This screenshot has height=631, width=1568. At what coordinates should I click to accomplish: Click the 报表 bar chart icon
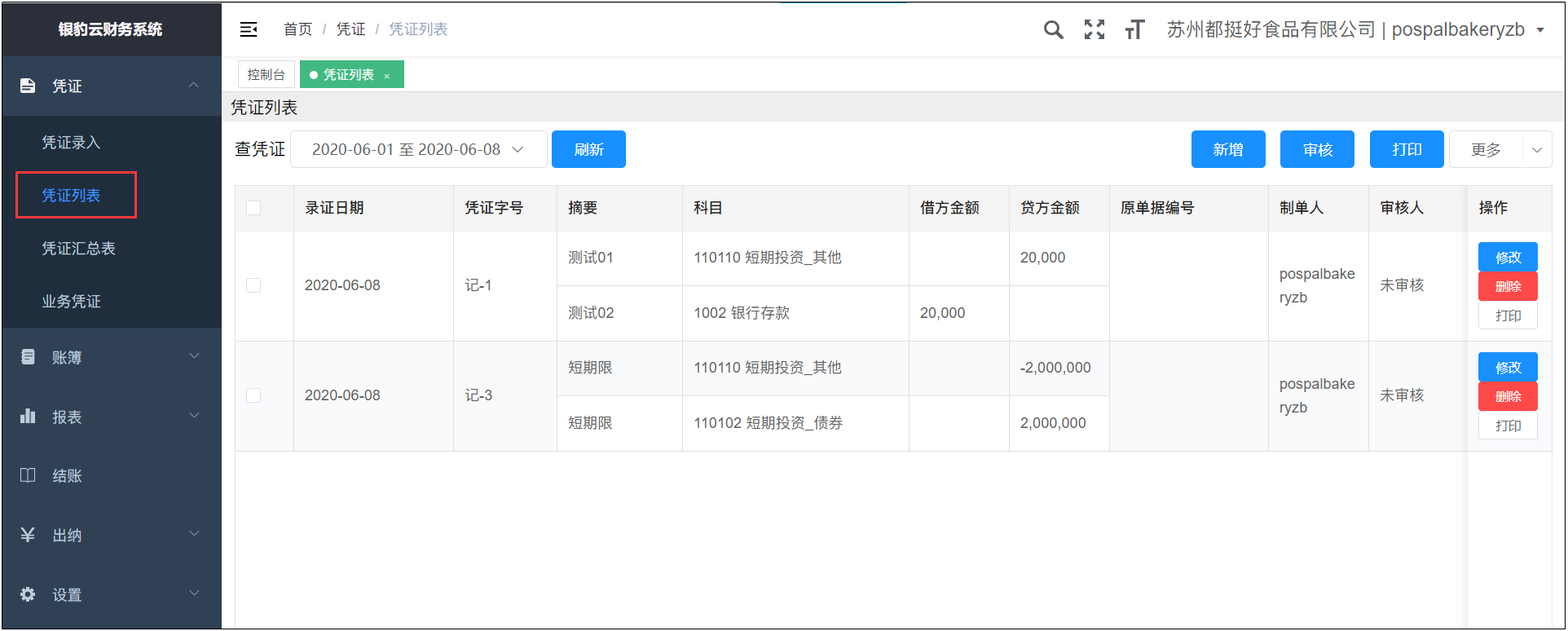28,417
